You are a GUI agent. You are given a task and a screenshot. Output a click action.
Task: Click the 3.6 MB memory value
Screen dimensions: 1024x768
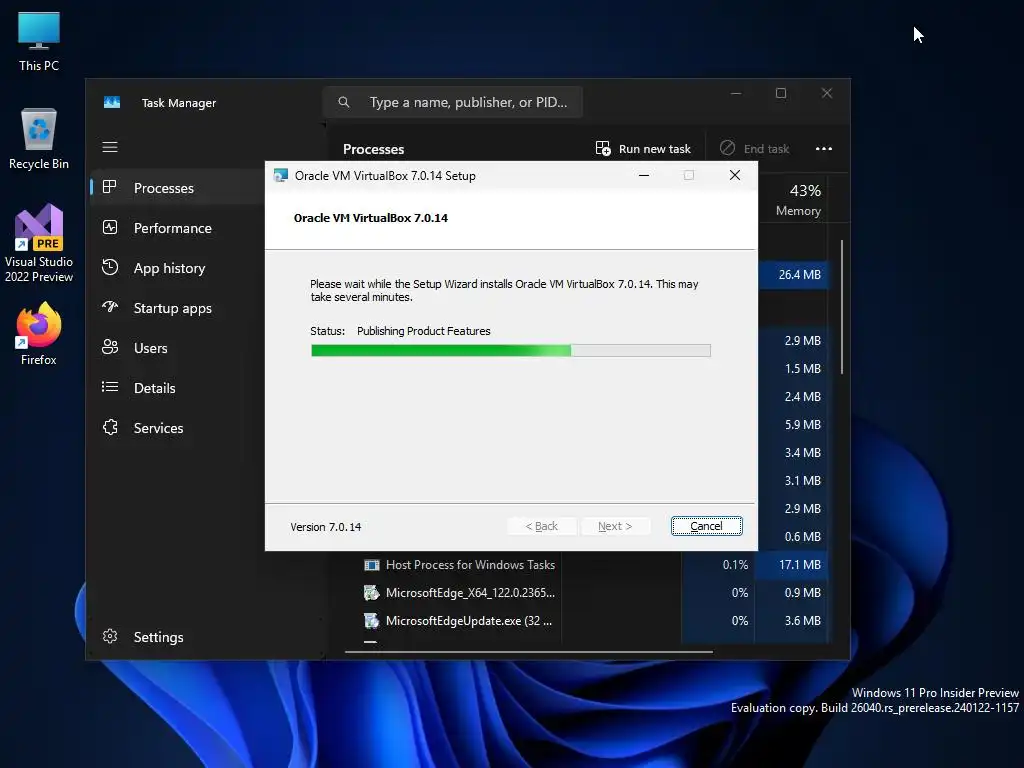point(803,621)
